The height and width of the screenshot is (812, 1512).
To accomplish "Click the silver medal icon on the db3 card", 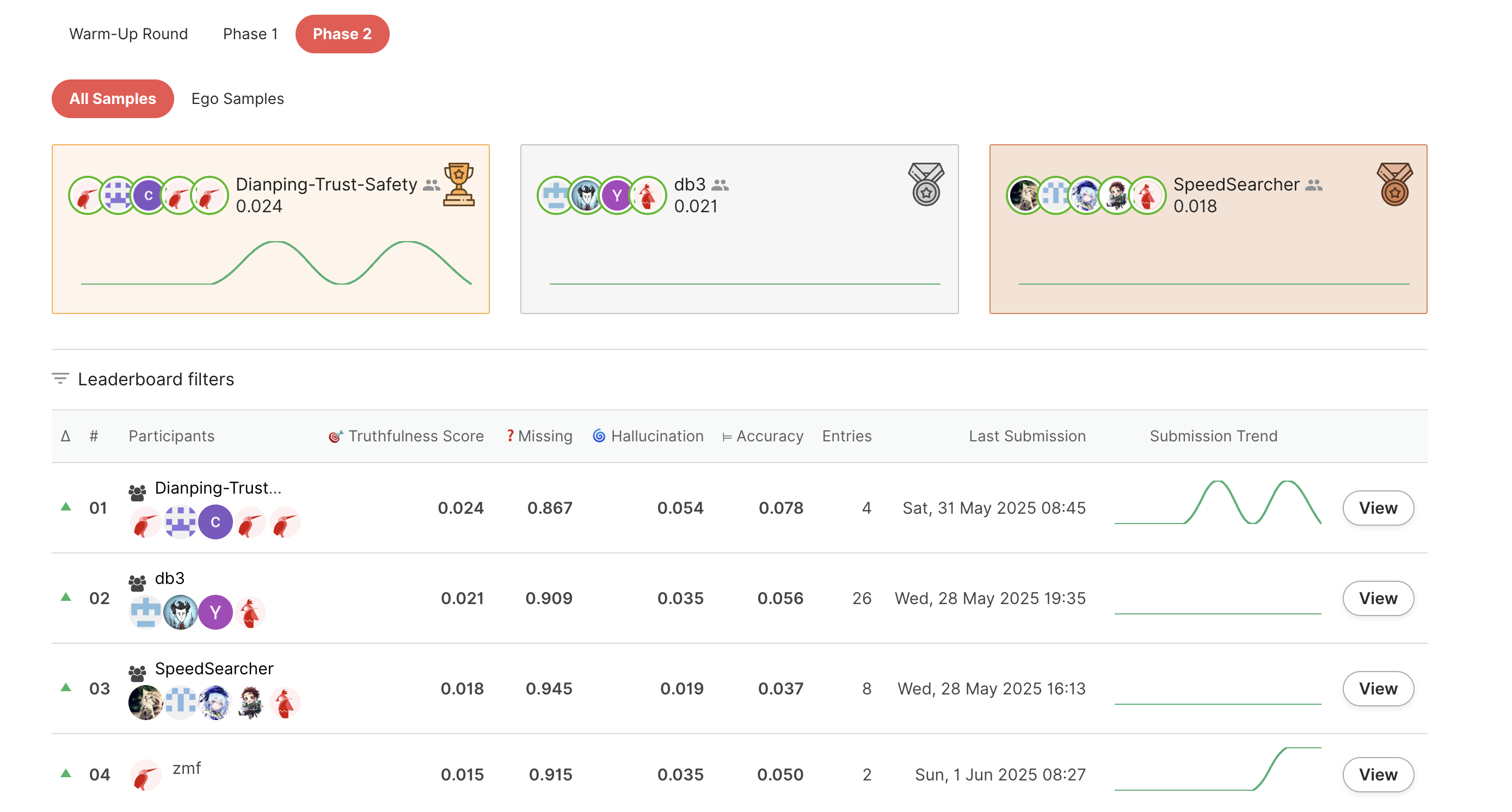I will tap(926, 184).
